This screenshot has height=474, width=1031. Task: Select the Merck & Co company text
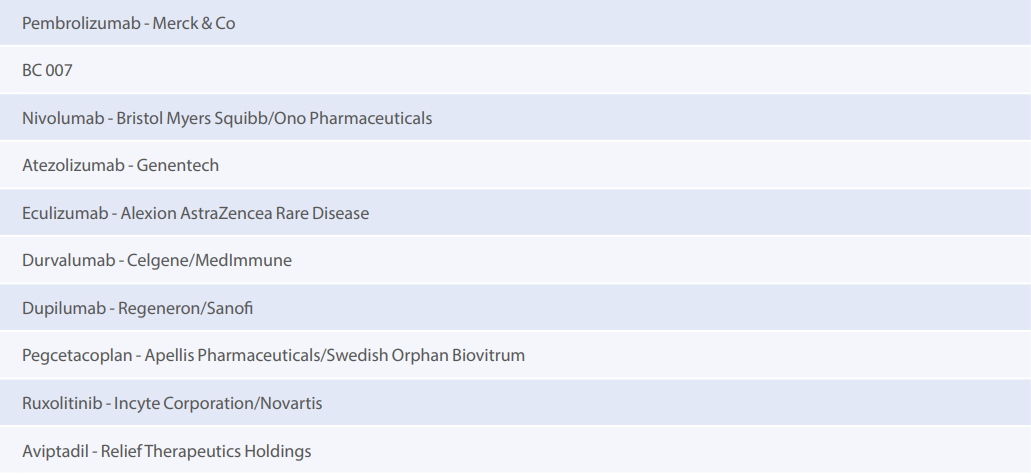click(x=194, y=23)
